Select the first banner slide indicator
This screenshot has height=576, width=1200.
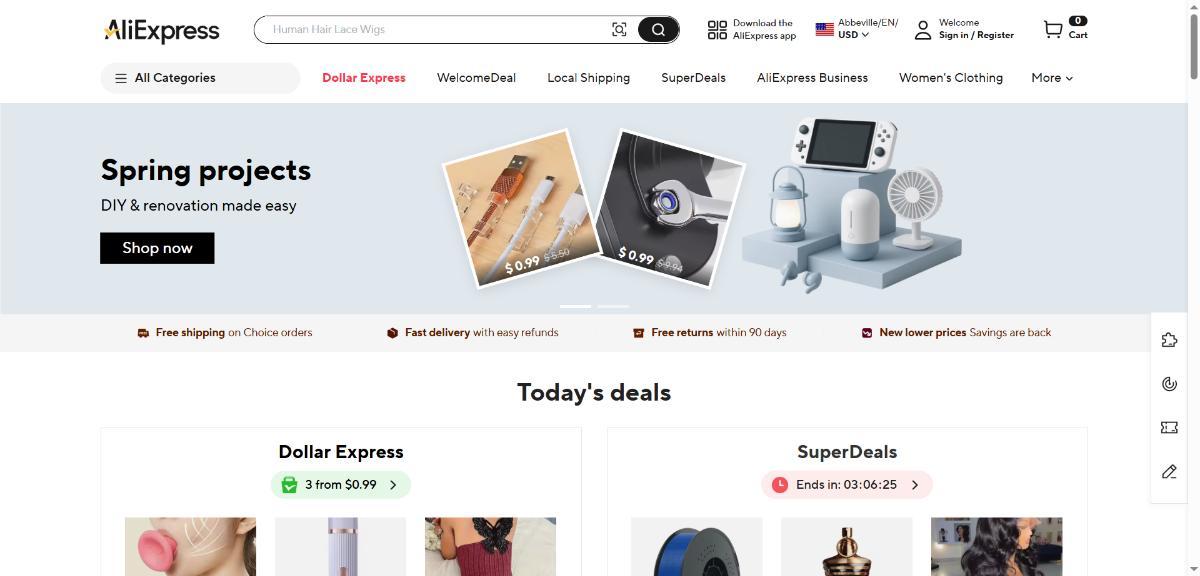click(575, 306)
